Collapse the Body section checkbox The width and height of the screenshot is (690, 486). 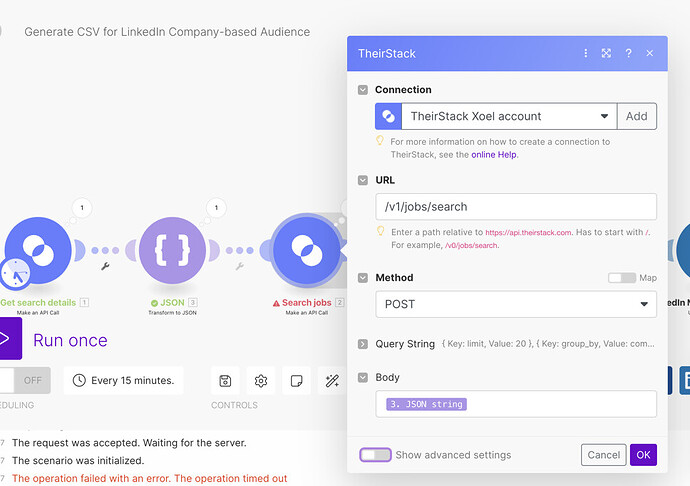[x=363, y=378]
